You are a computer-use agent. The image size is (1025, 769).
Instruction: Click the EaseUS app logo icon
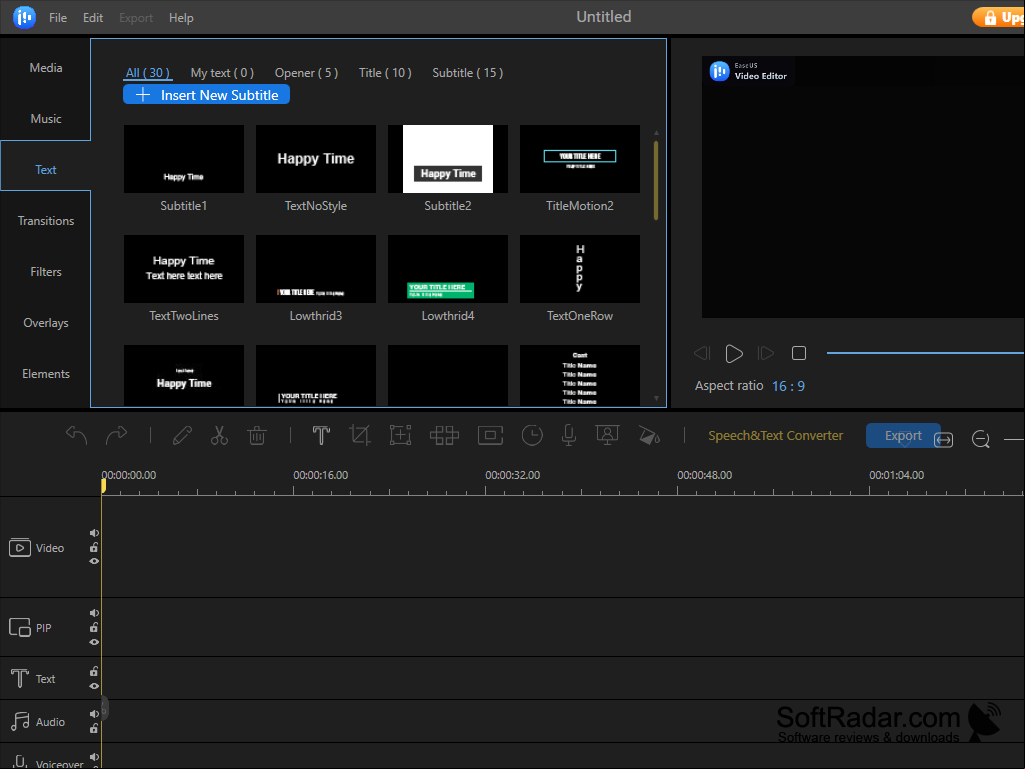(x=24, y=17)
